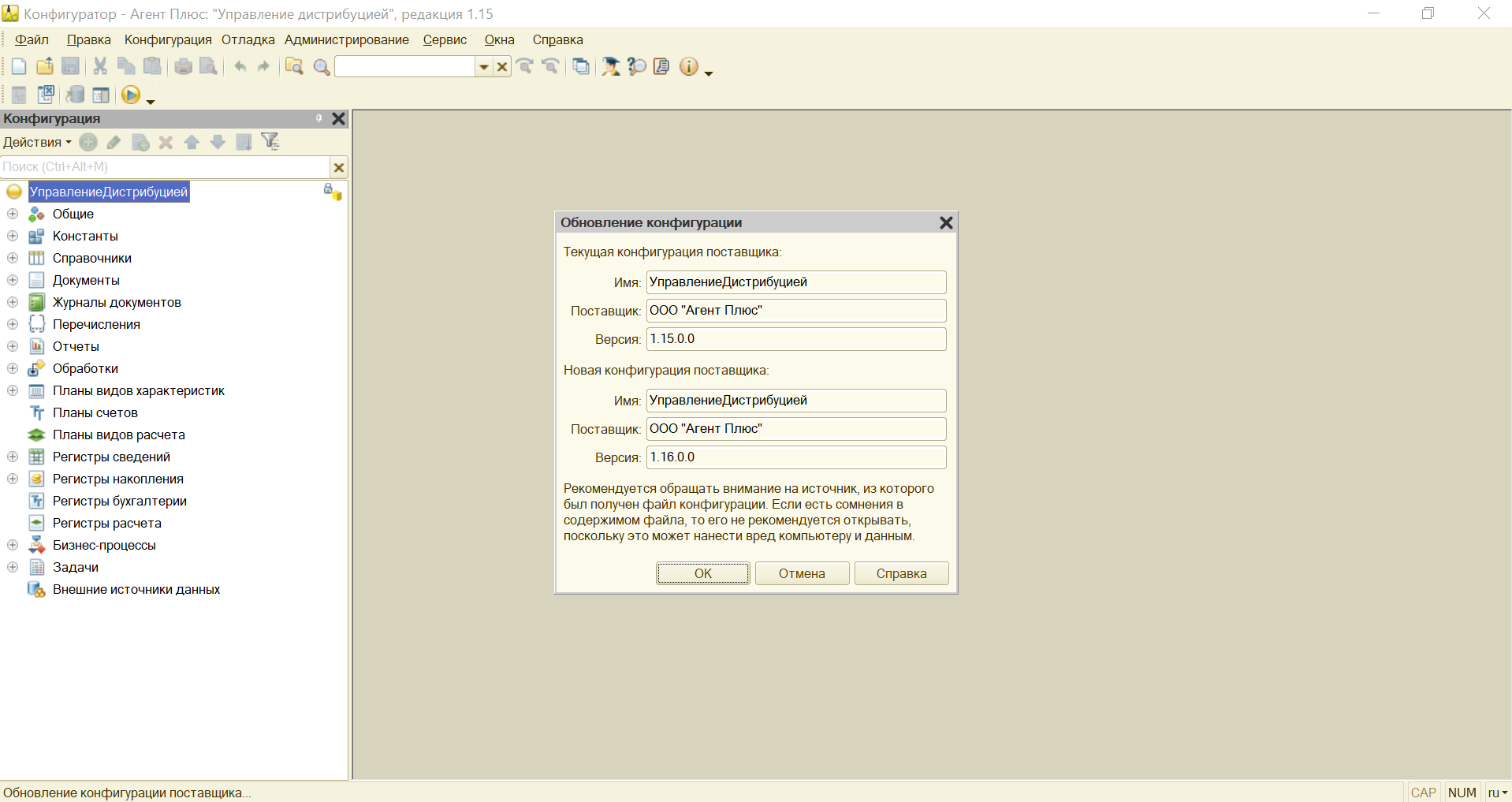Click the Move up arrow in Configuration panel
The height and width of the screenshot is (802, 1512).
192,142
